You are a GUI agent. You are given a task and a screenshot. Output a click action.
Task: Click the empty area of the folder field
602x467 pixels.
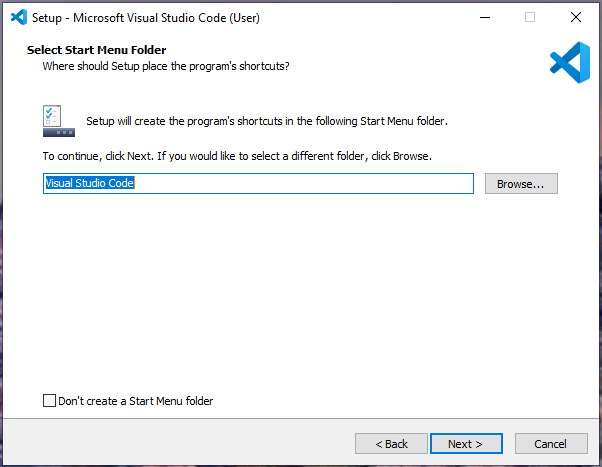(x=300, y=184)
